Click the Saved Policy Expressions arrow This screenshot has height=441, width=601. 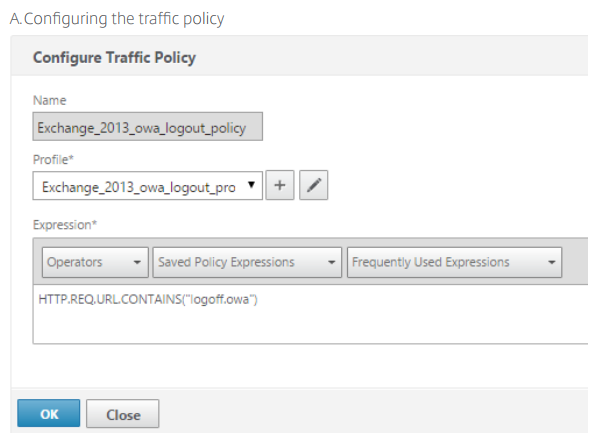coord(329,262)
